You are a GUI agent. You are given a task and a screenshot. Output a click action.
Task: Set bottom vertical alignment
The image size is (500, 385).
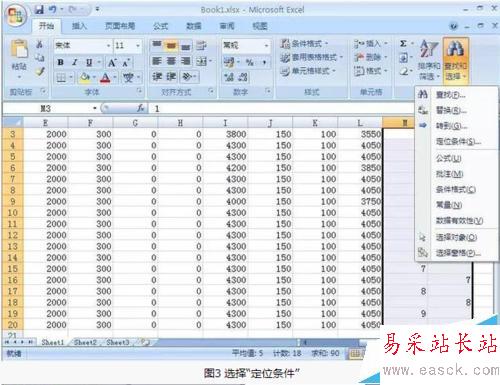click(x=186, y=45)
